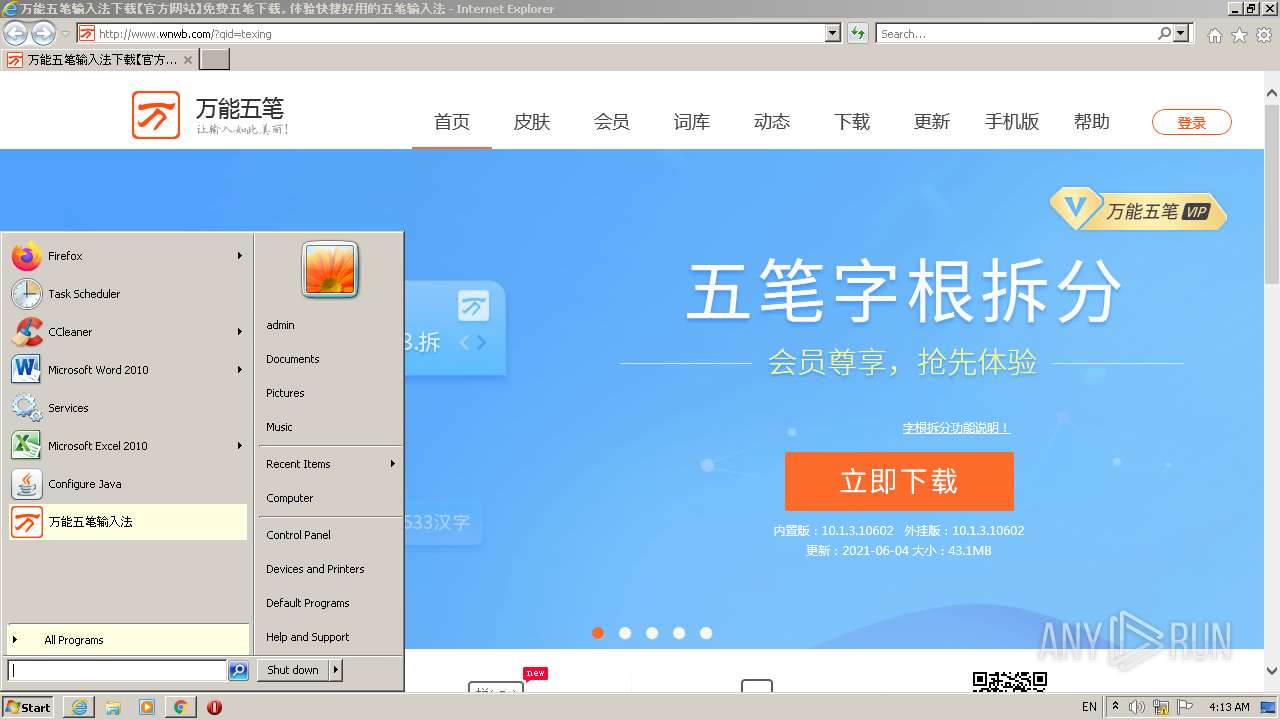This screenshot has width=1280, height=720.
Task: Expand CCleaner submenu arrow
Action: tap(240, 332)
